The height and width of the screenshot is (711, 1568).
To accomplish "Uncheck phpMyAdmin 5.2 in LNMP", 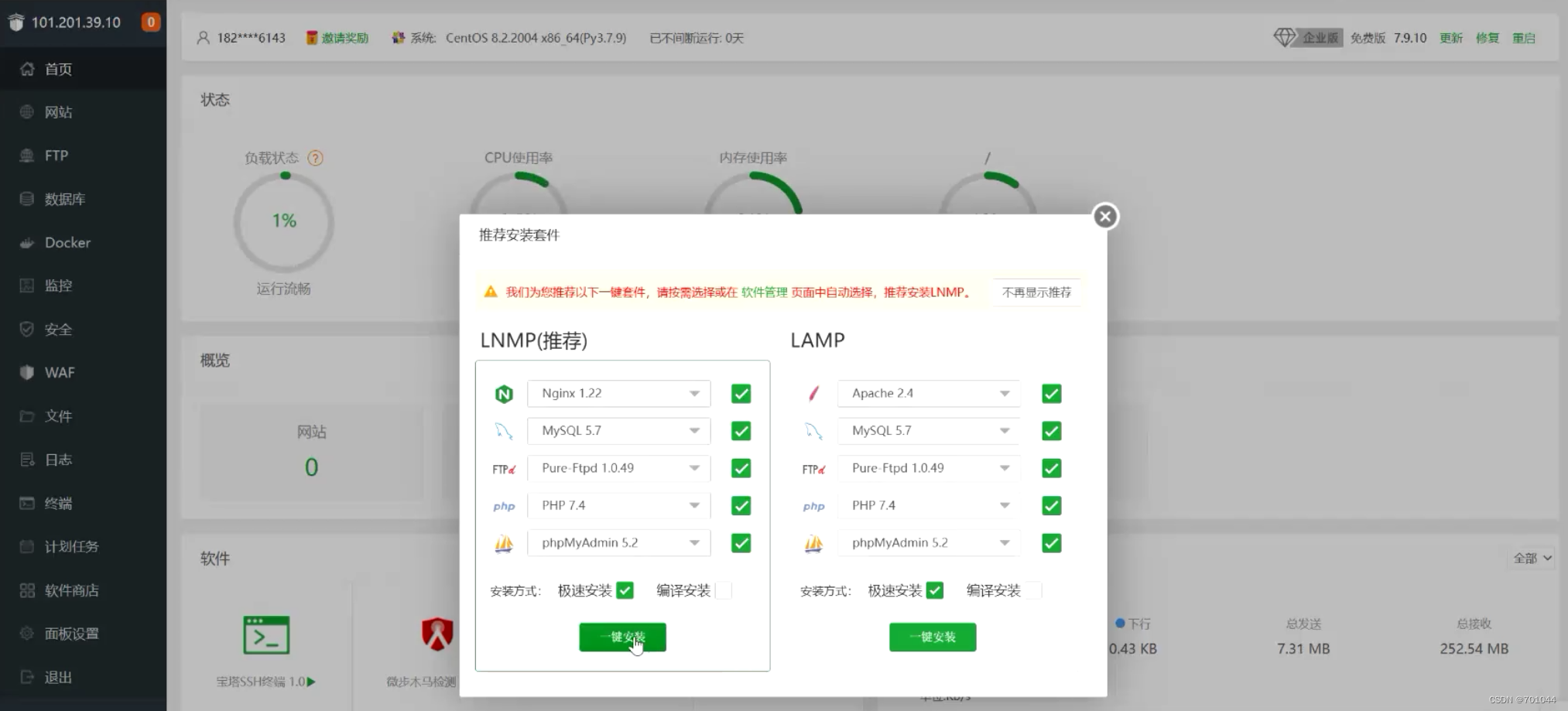I will [741, 543].
